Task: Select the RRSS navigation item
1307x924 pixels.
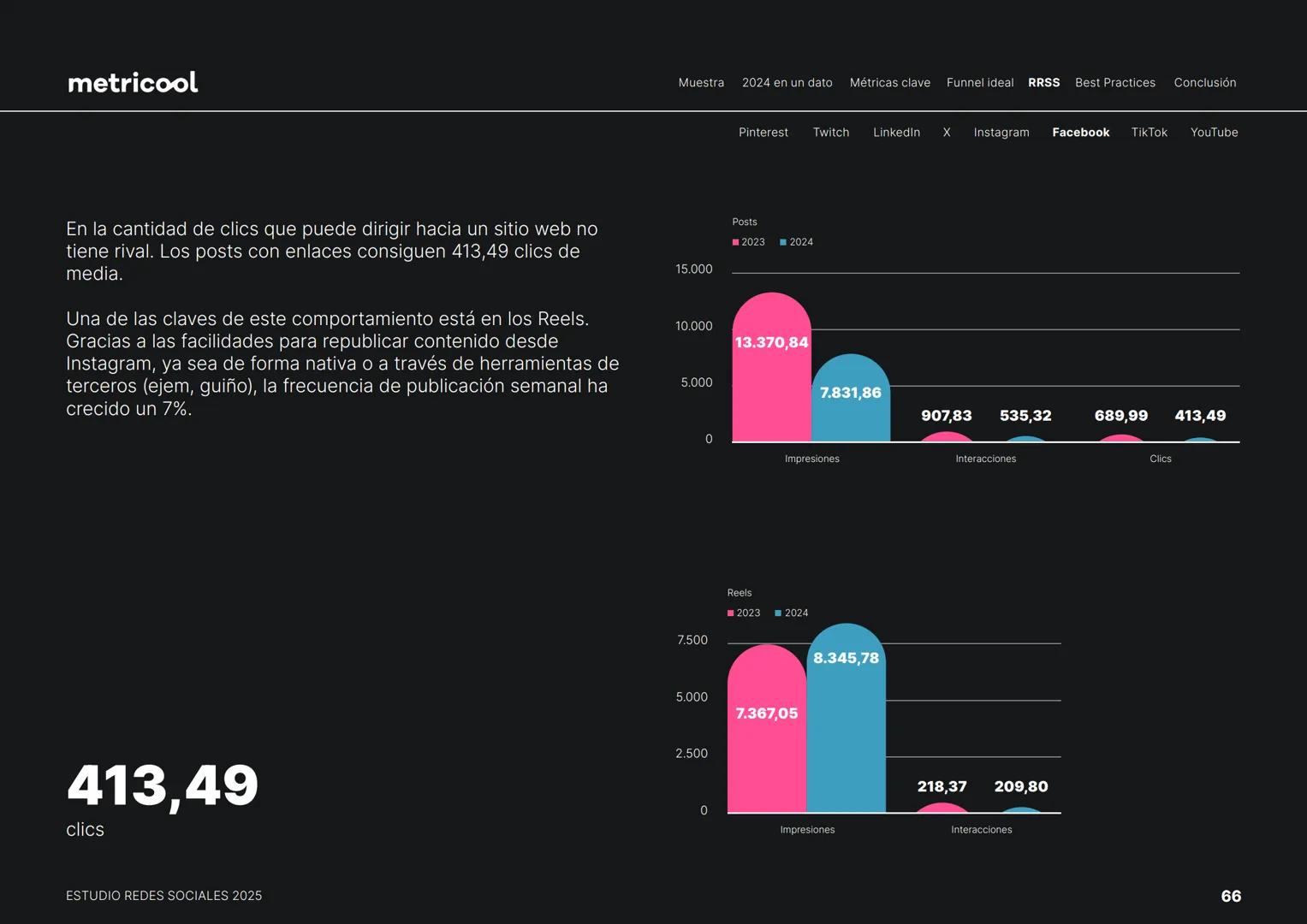Action: pyautogui.click(x=1043, y=83)
